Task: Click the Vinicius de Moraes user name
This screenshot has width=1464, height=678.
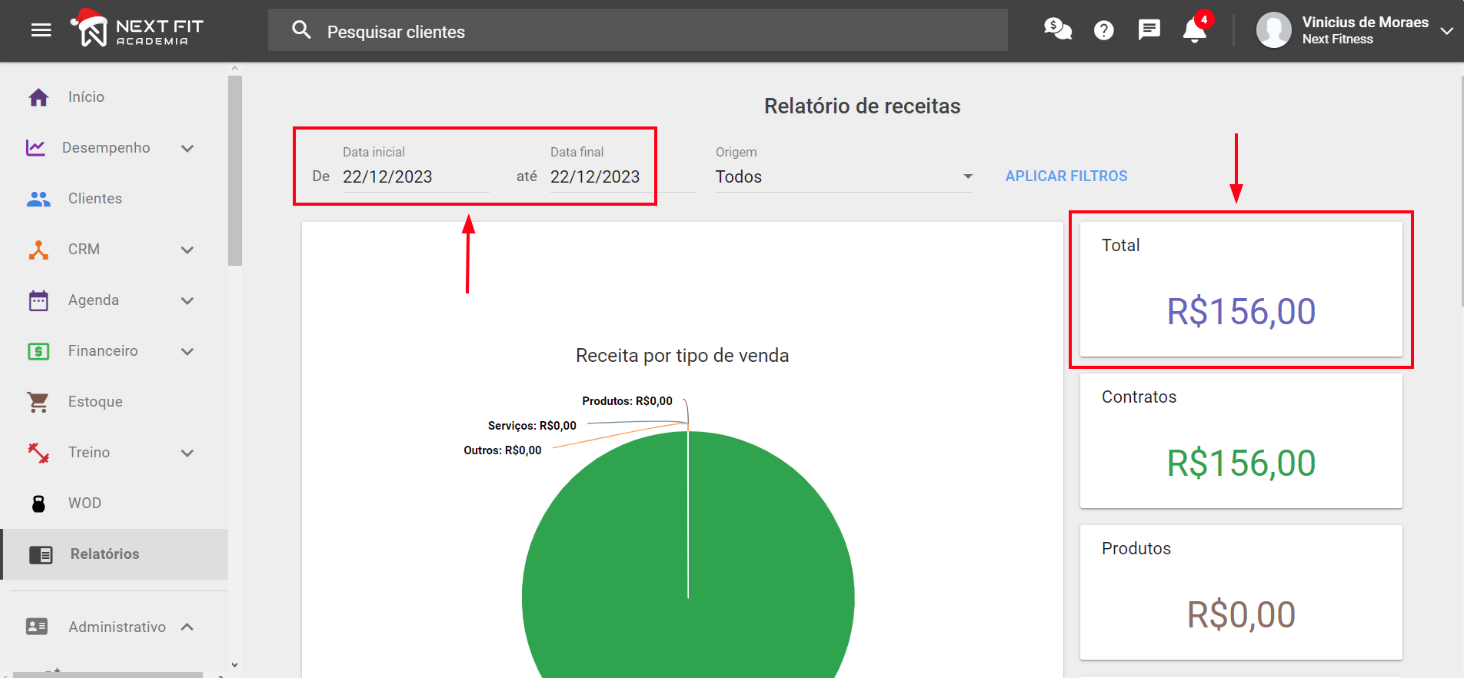Action: point(1365,22)
